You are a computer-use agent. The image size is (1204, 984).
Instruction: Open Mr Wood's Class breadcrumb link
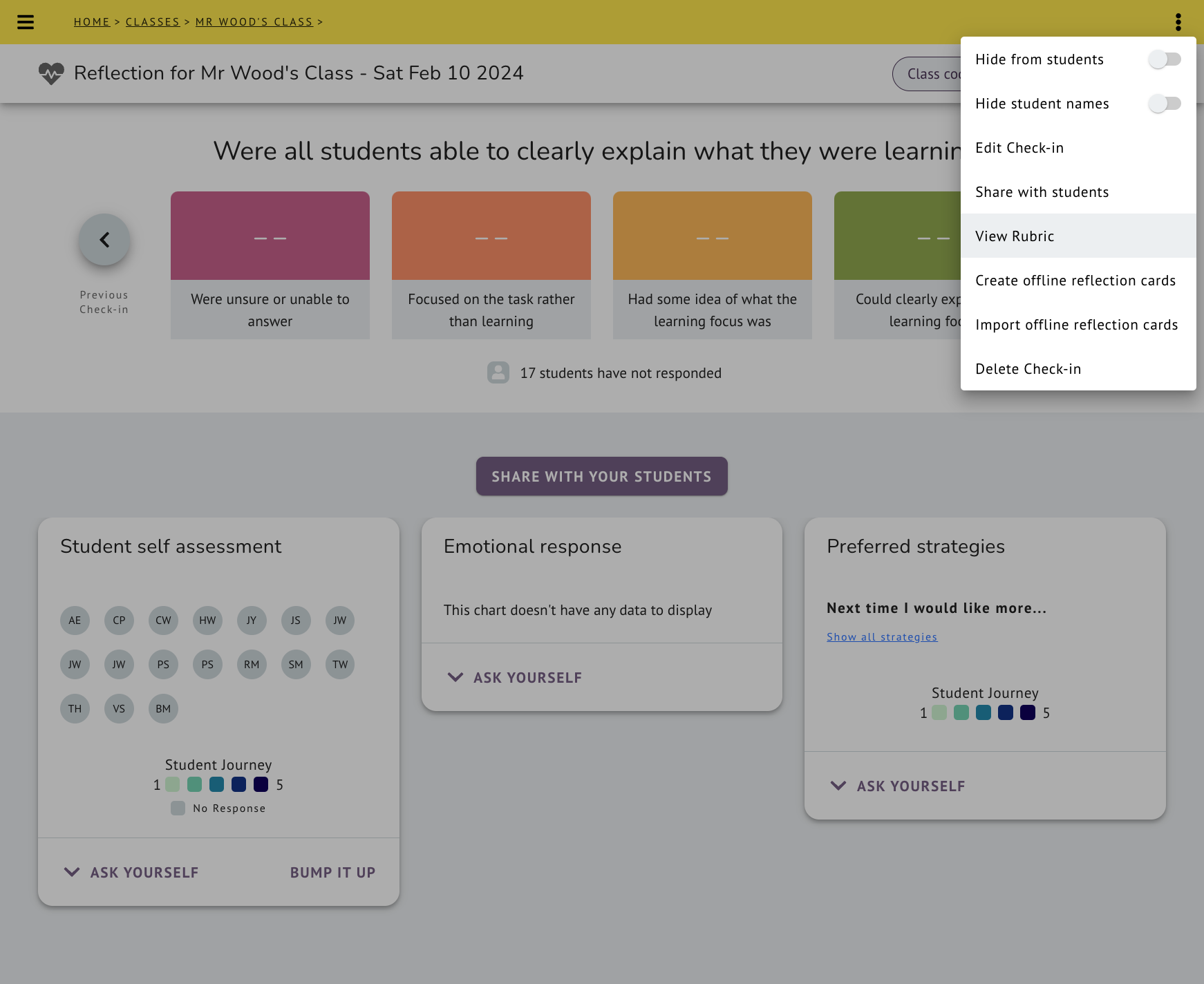(254, 22)
